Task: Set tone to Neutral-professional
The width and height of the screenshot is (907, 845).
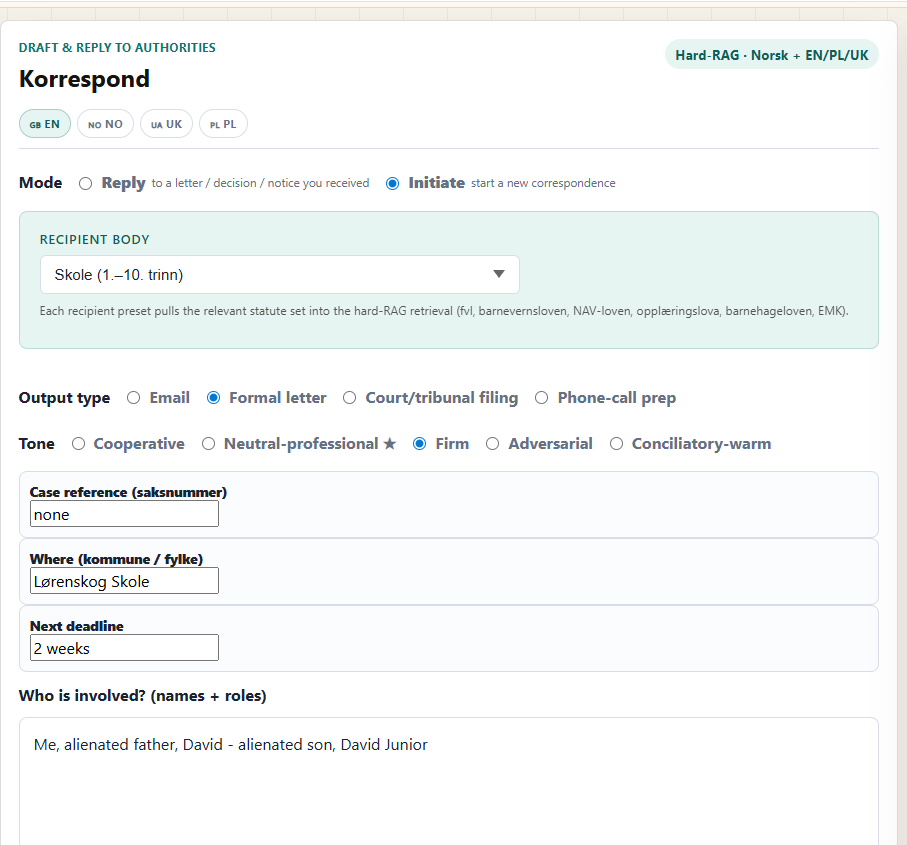Action: [209, 444]
